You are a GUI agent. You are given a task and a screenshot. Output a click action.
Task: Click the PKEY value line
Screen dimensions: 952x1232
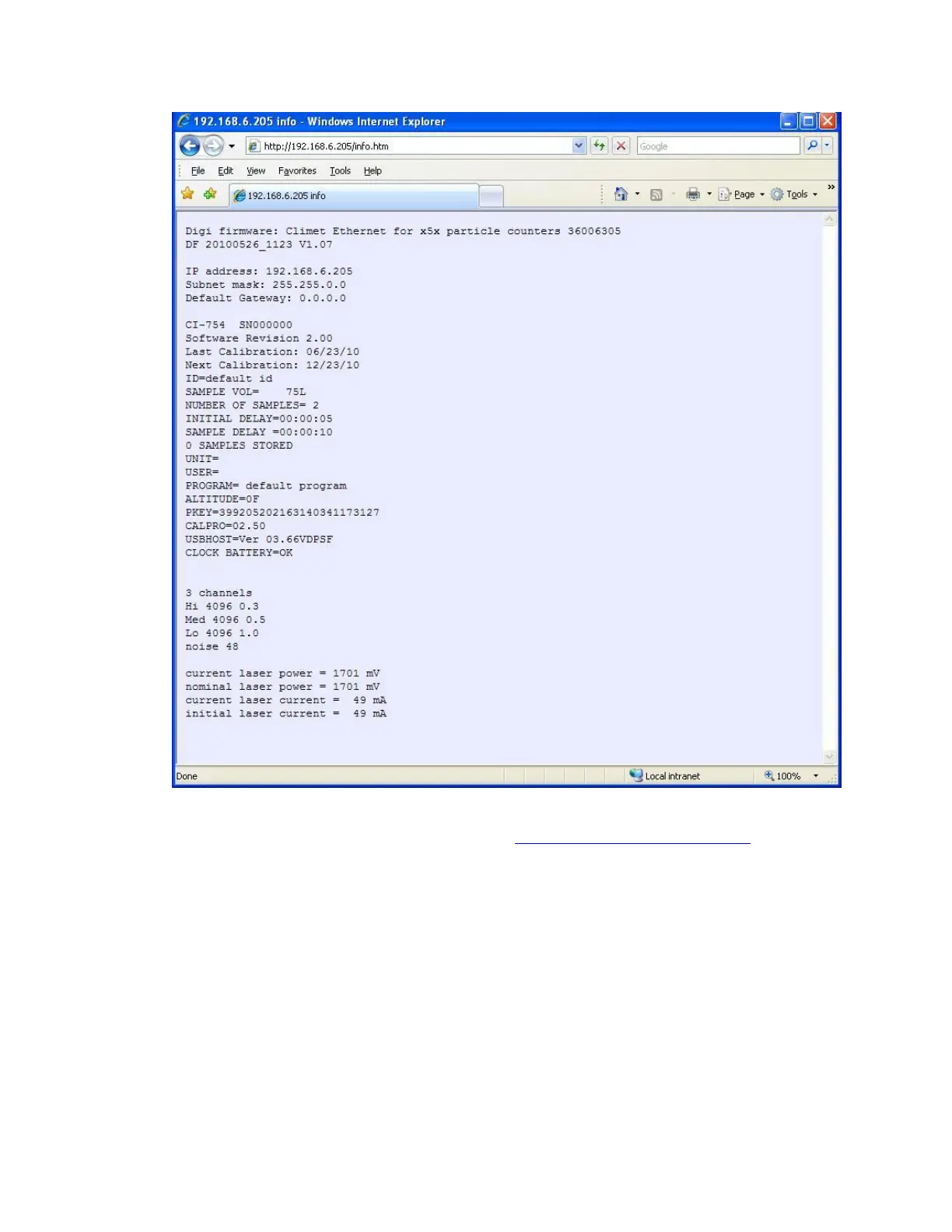(x=282, y=513)
